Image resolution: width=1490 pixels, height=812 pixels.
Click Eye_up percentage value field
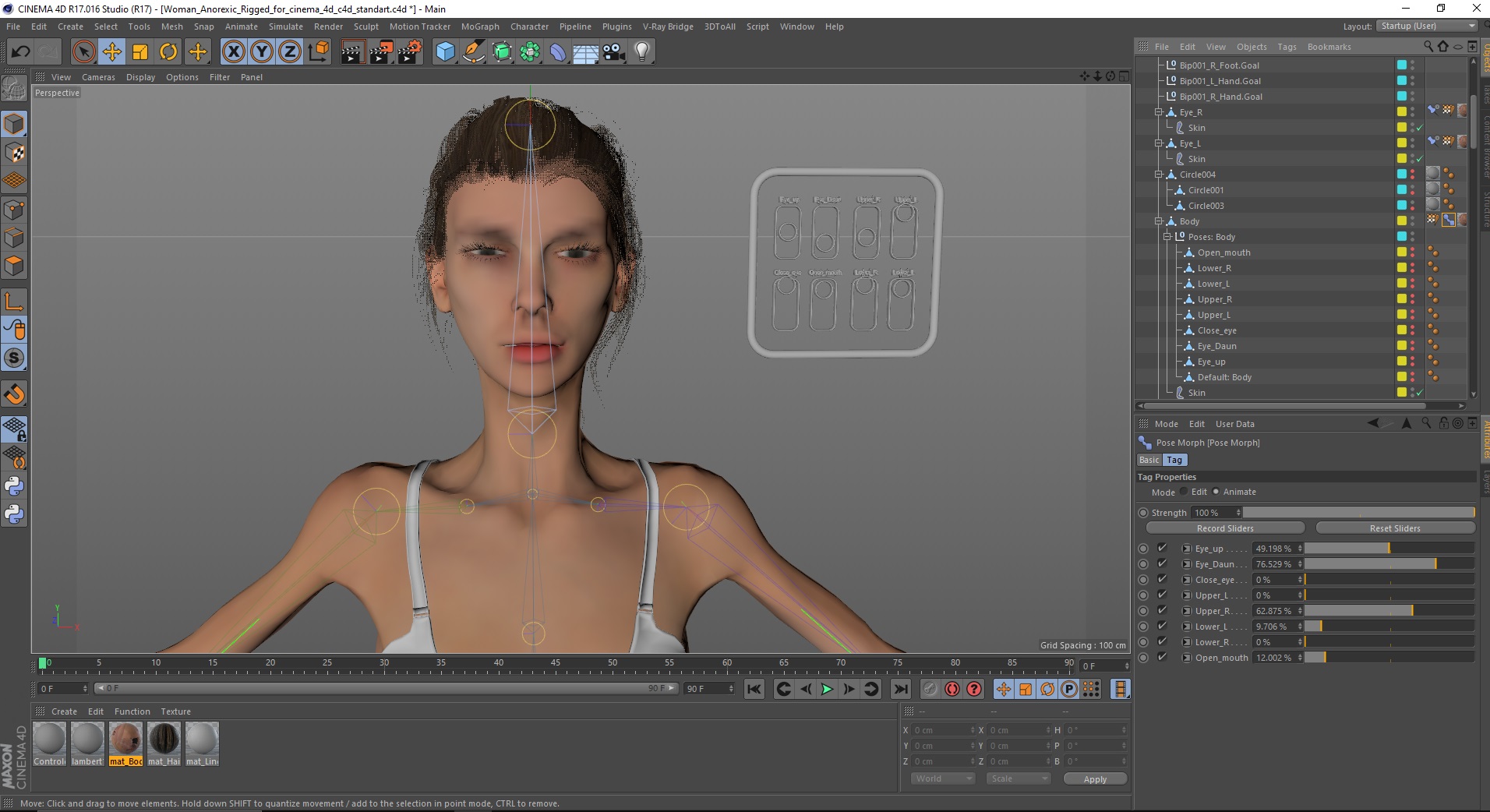tap(1277, 549)
